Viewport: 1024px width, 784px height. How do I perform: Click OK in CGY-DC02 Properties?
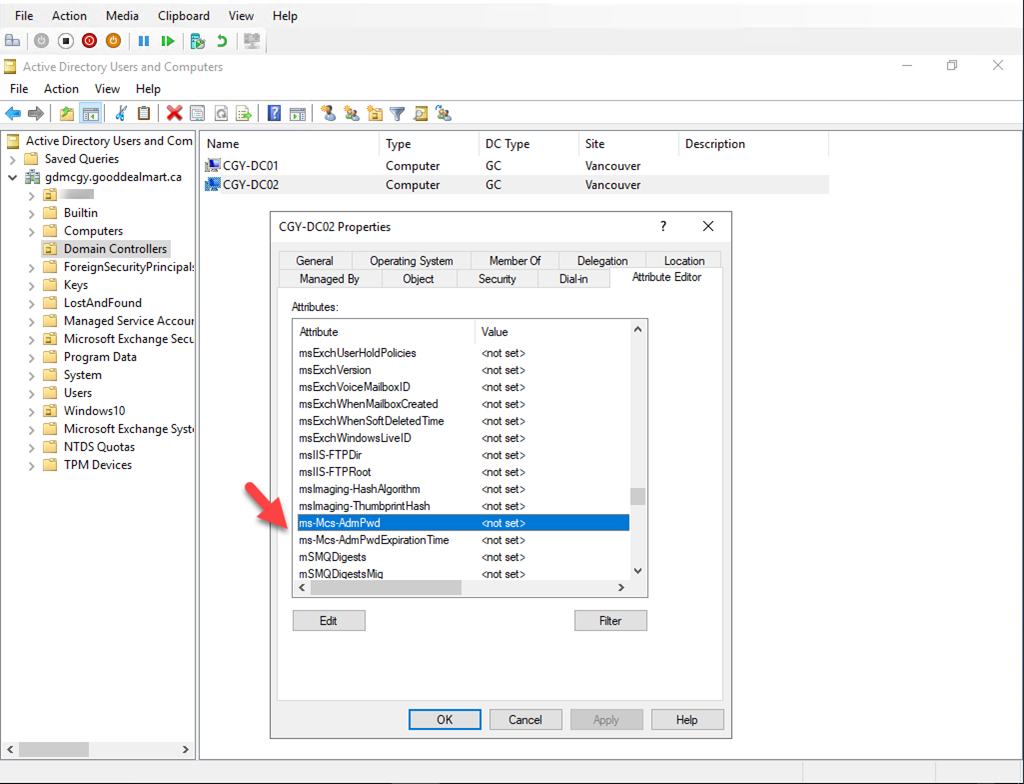[445, 719]
